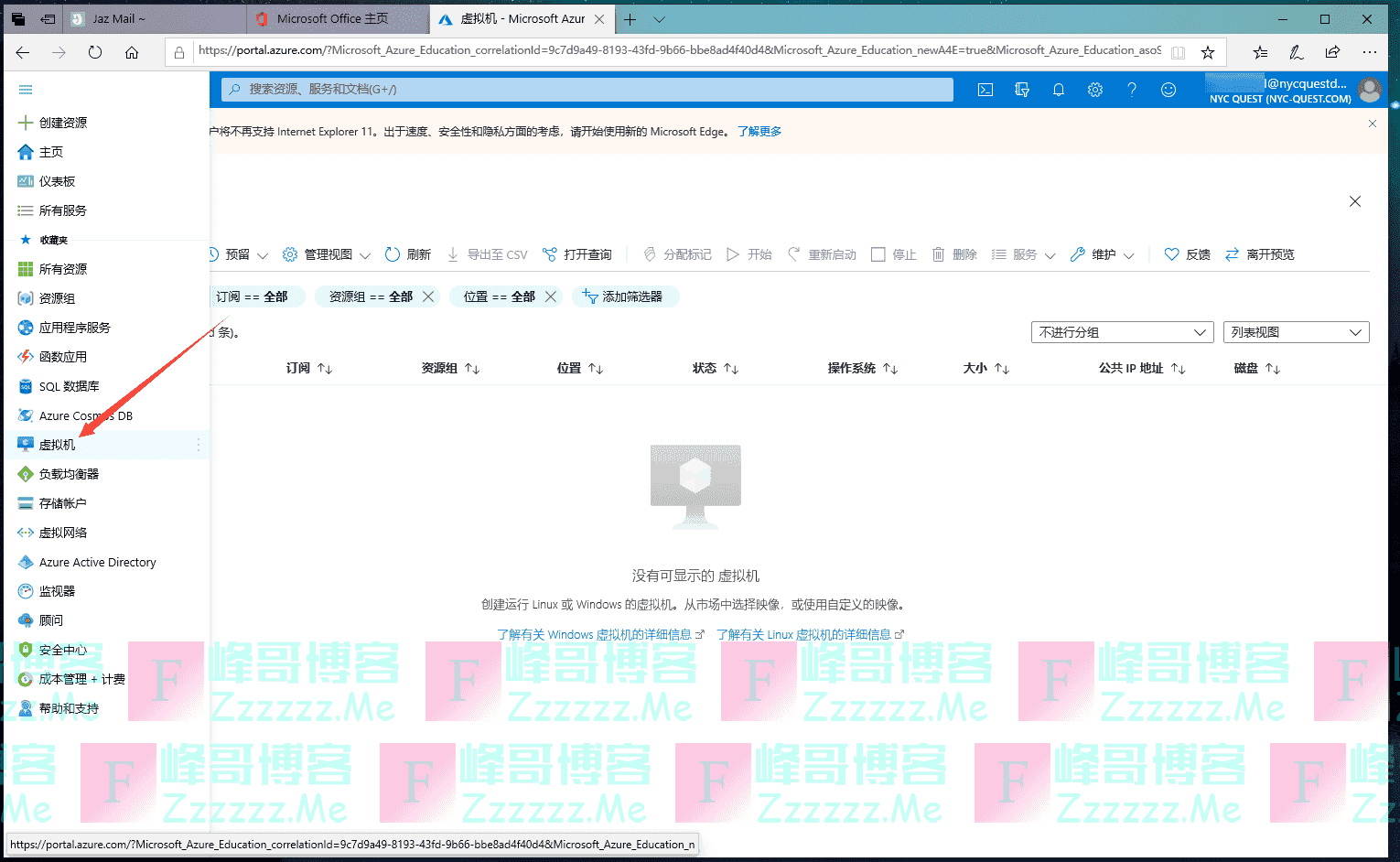Remove the location (位置) filter pill
1400x862 pixels.
click(551, 296)
